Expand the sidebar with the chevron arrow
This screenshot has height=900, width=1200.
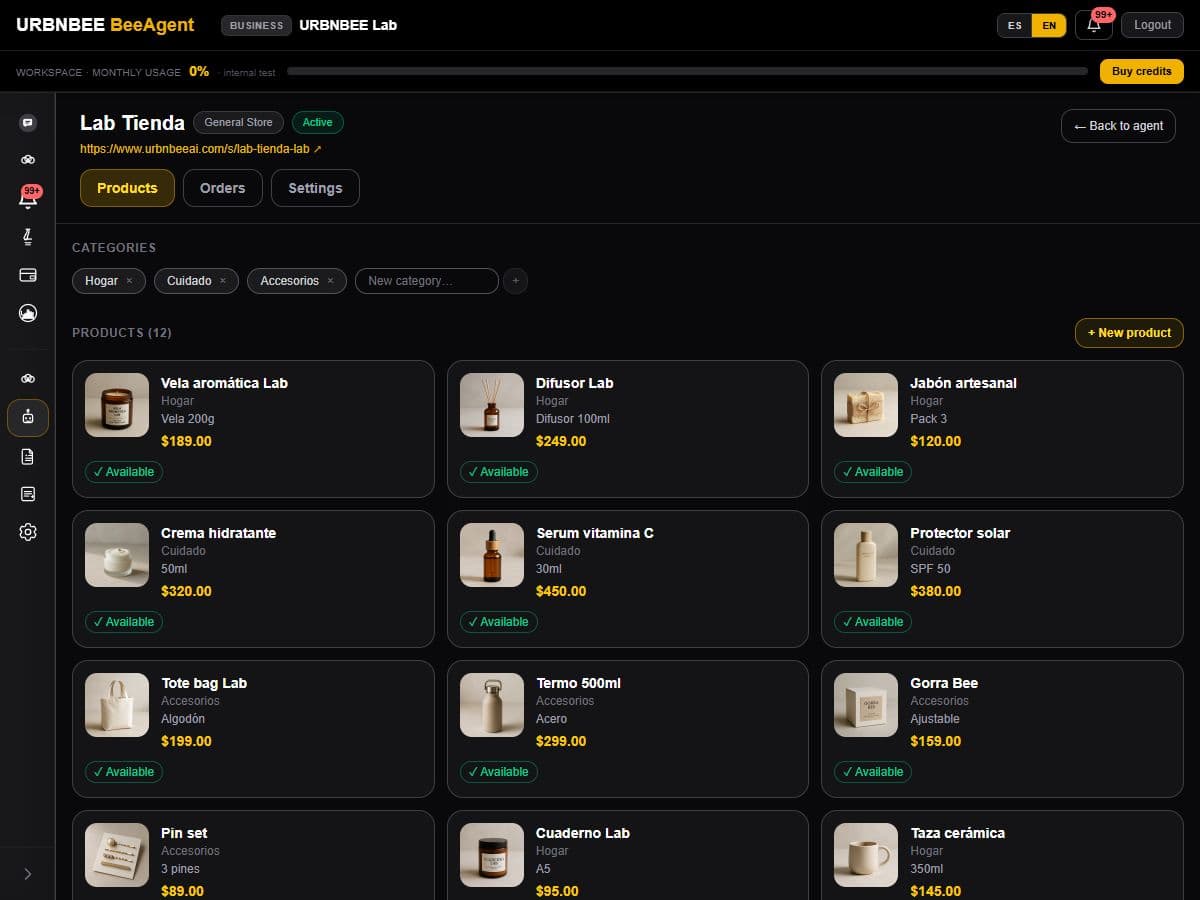[x=28, y=874]
